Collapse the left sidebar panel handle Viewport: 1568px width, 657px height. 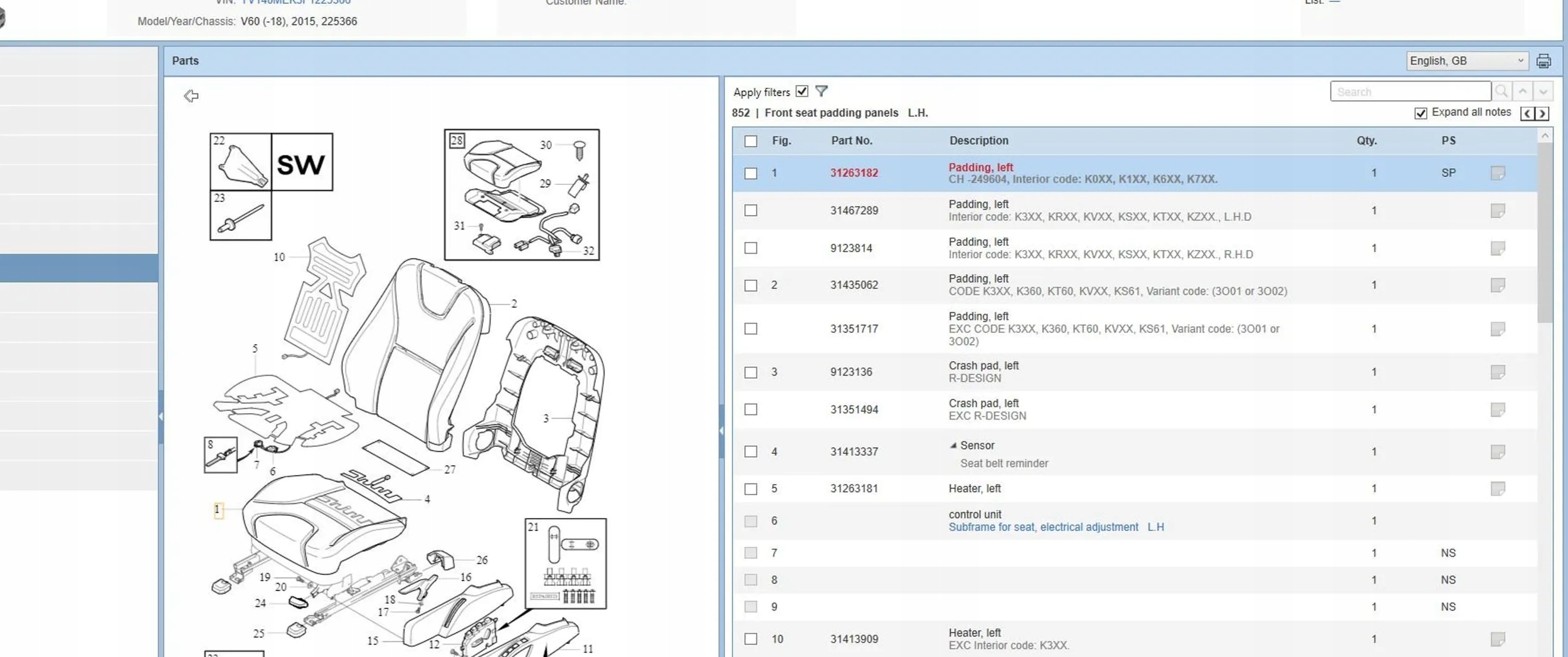pyautogui.click(x=161, y=416)
